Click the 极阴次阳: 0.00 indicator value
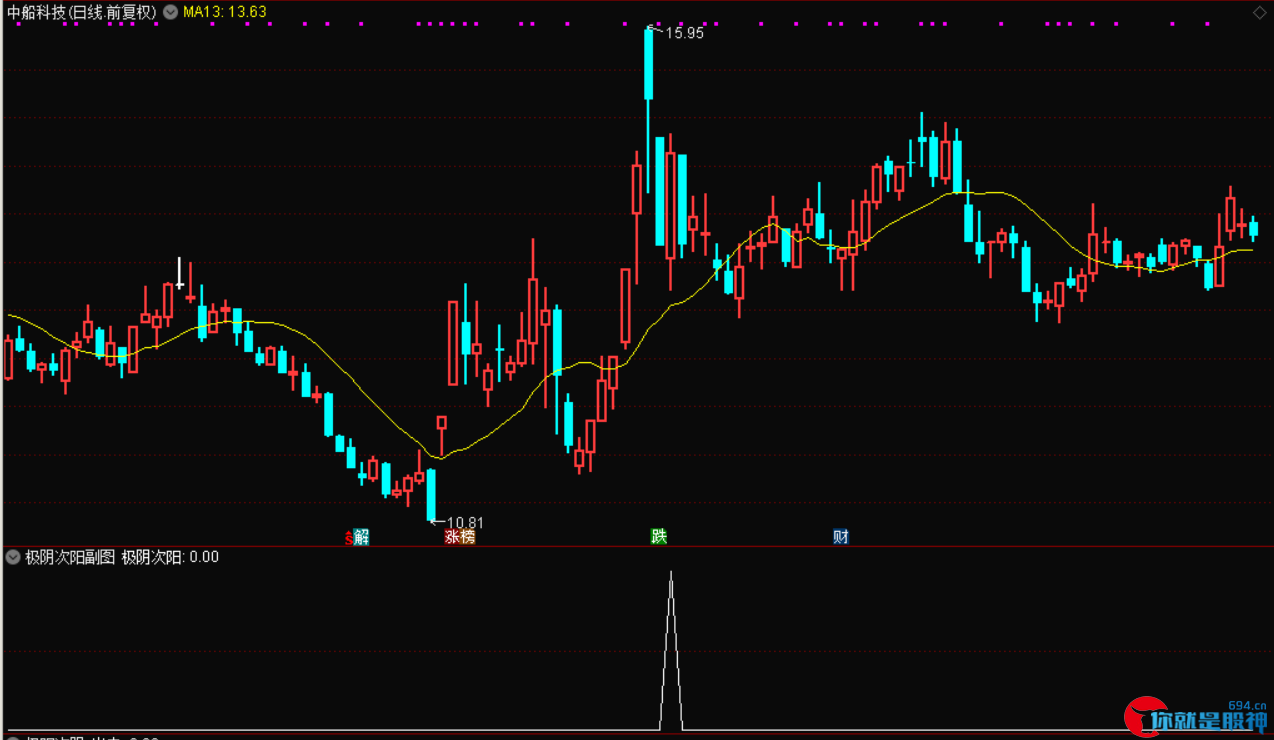The width and height of the screenshot is (1274, 740). pos(170,557)
